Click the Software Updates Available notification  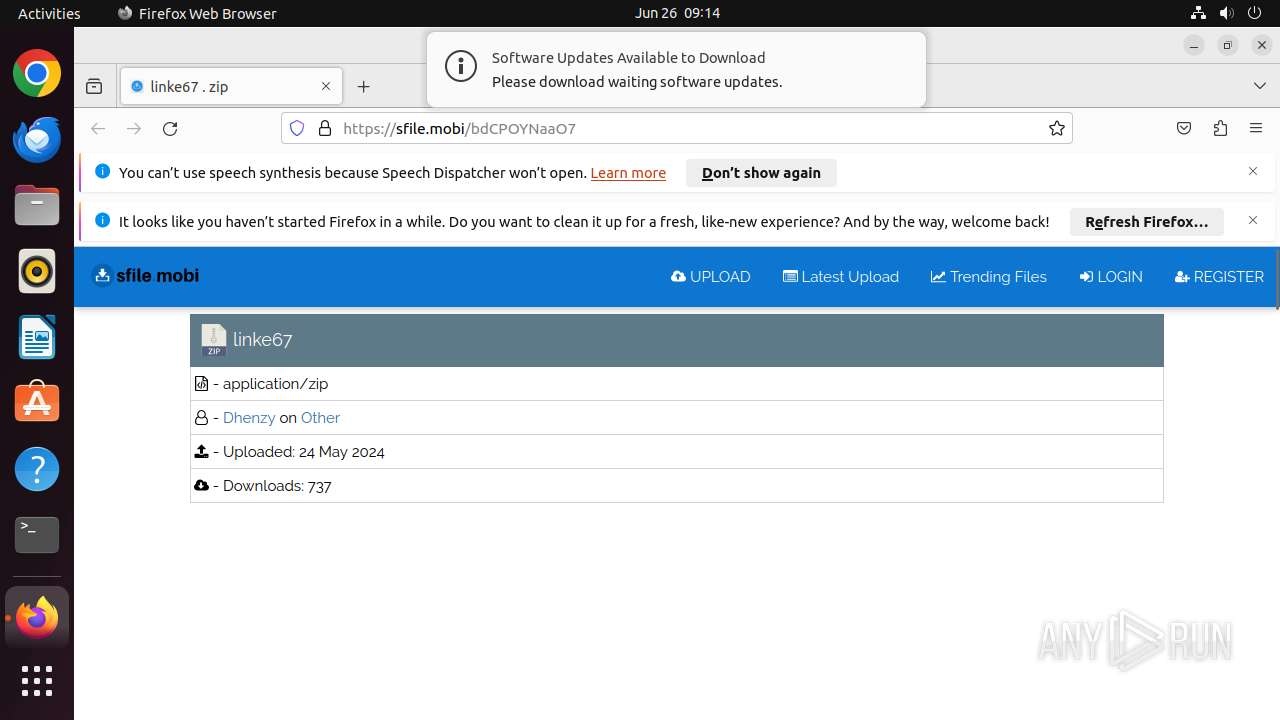[x=676, y=69]
